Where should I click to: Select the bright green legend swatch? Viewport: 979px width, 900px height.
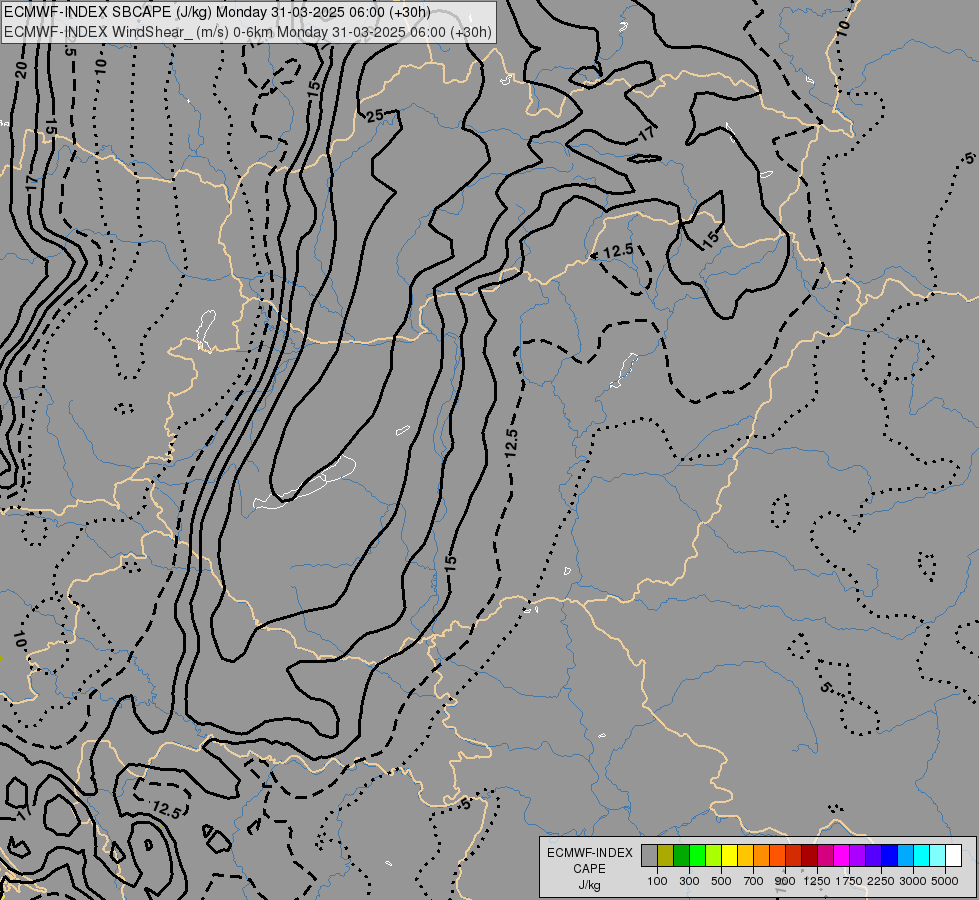click(697, 856)
